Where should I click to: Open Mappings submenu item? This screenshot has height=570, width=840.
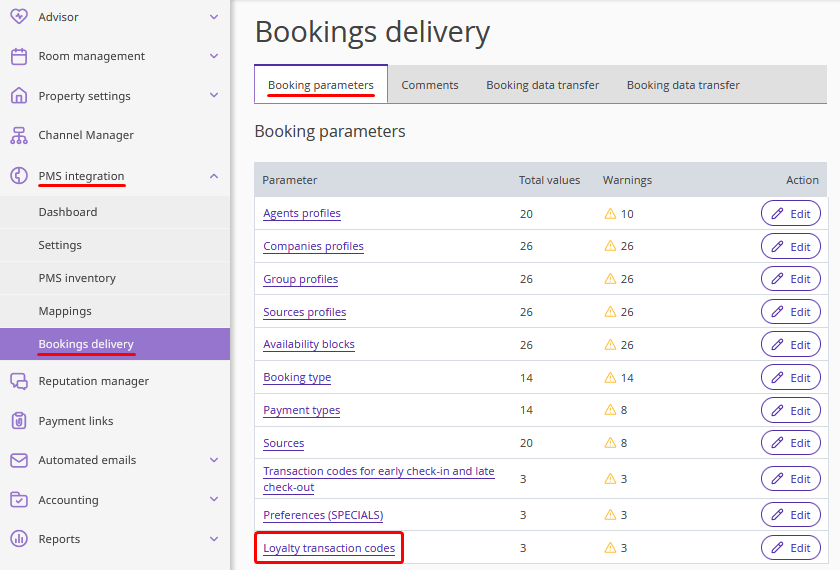115,311
